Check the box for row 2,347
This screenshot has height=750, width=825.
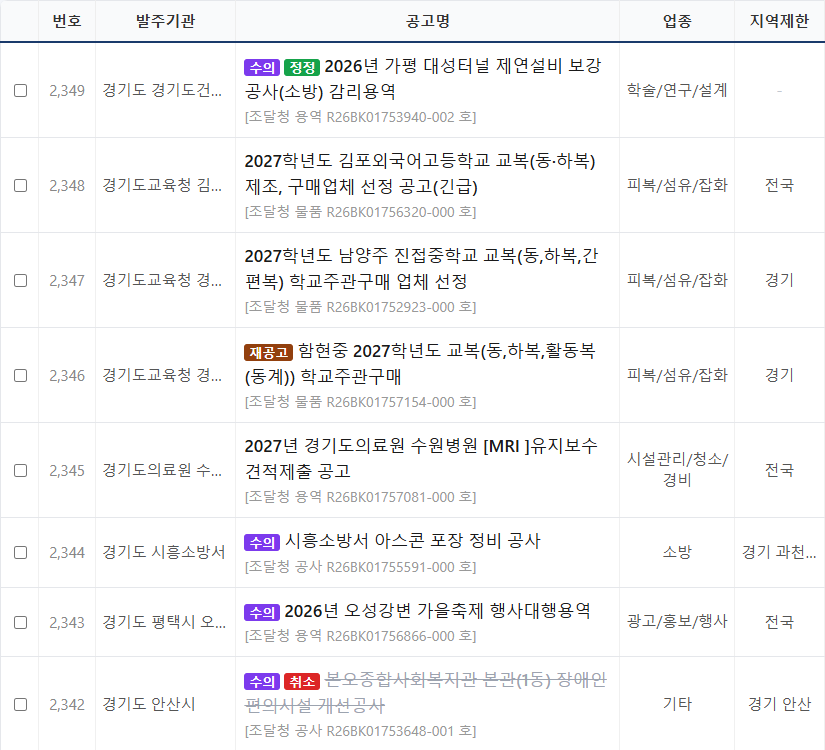pos(21,281)
